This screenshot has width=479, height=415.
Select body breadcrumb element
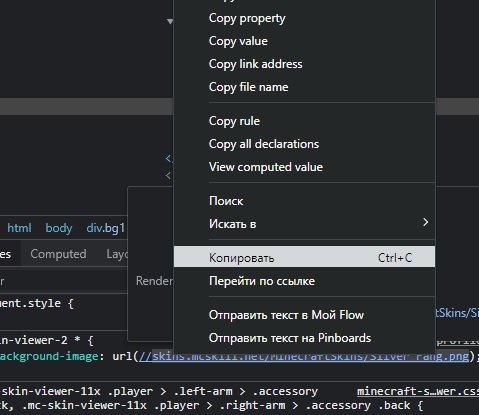pyautogui.click(x=59, y=228)
